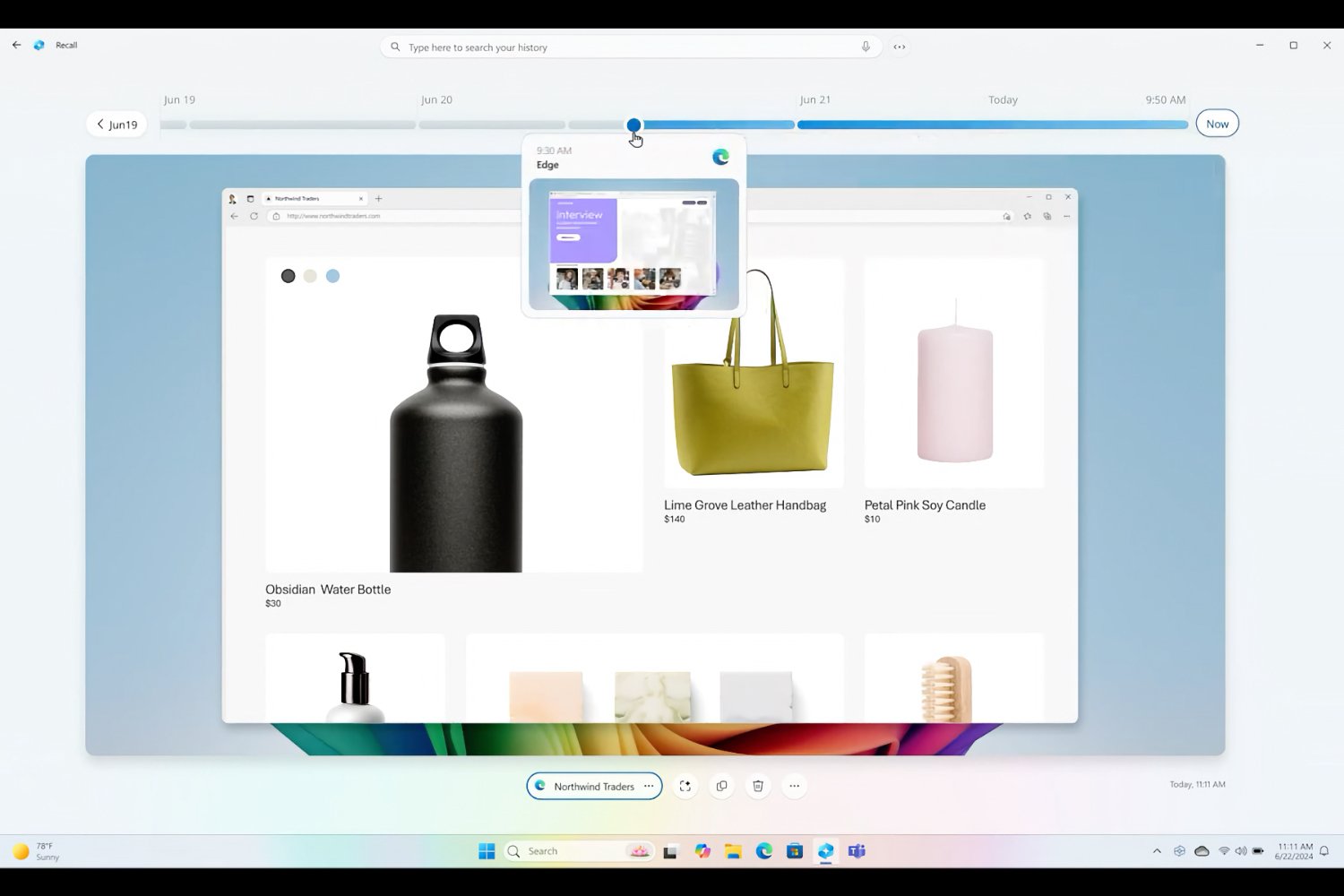
Task: Show hidden system tray icons chevron
Action: click(1157, 851)
